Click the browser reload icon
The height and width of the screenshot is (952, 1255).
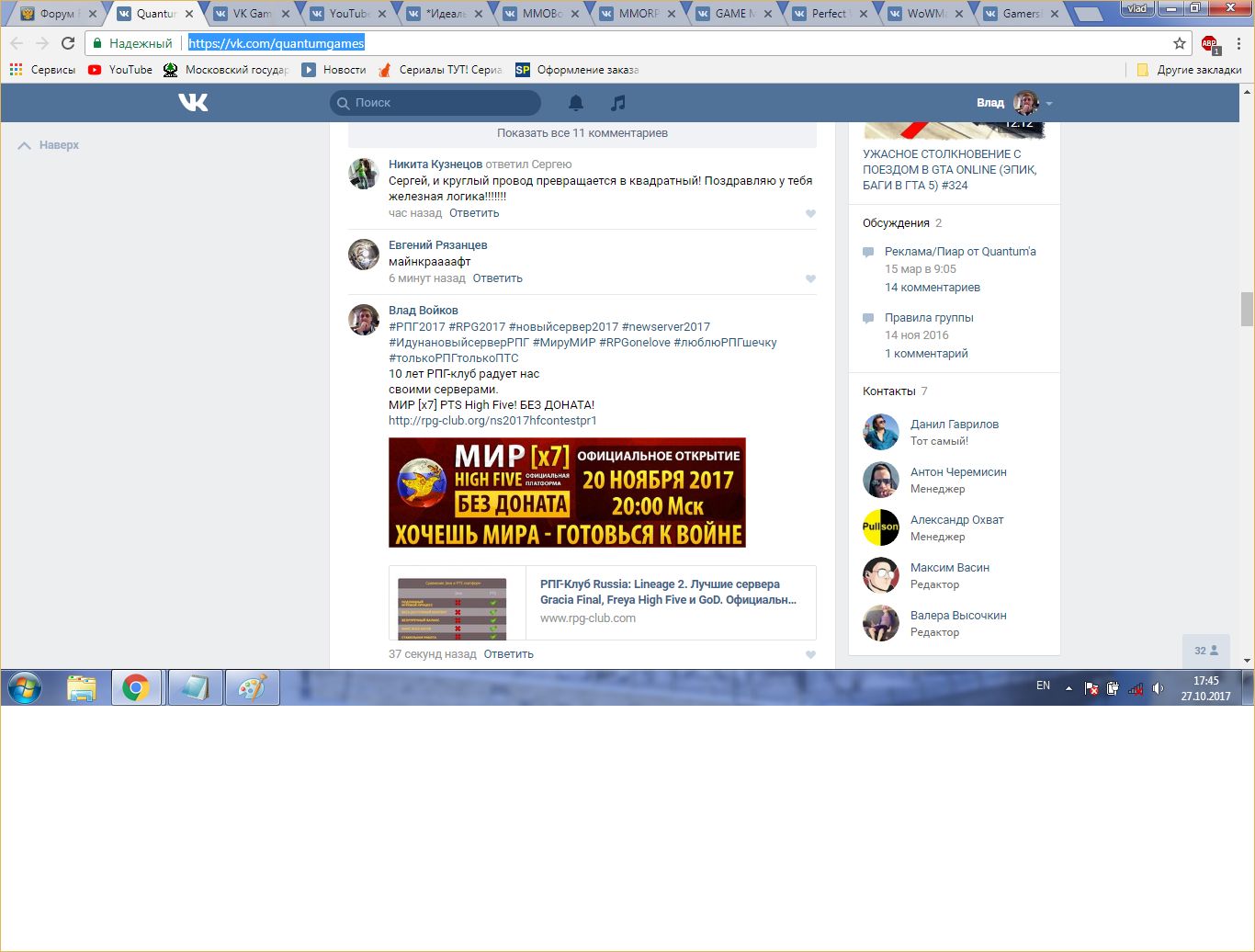coord(68,43)
